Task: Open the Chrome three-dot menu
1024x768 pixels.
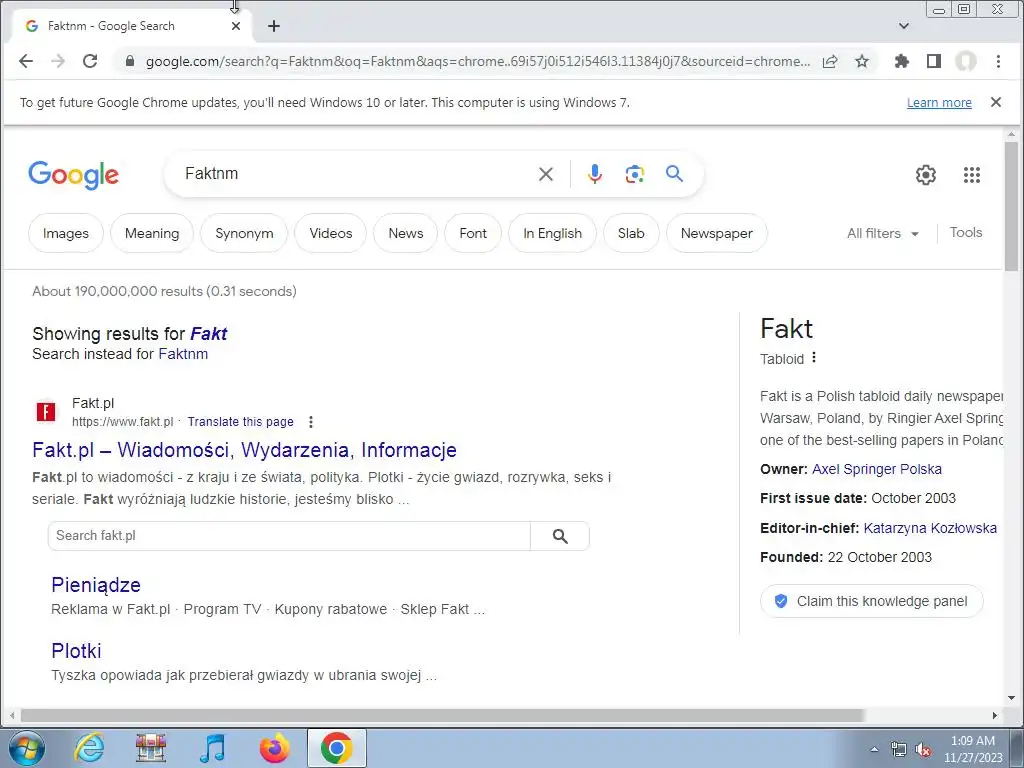Action: click(x=998, y=61)
